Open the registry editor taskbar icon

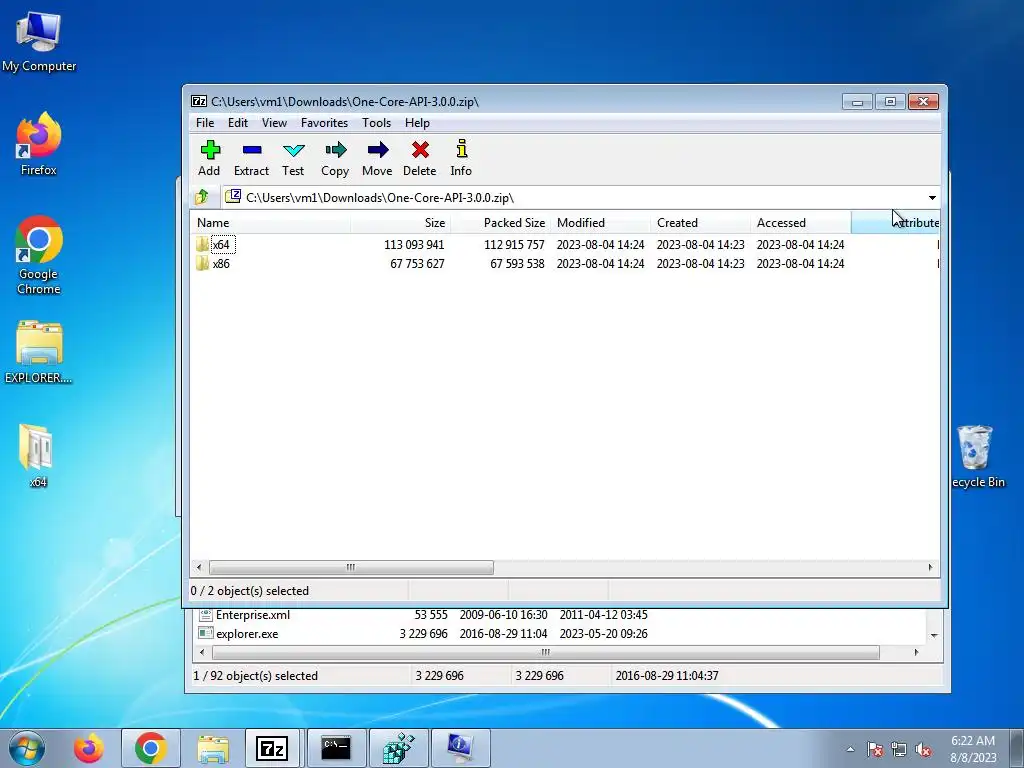point(398,748)
